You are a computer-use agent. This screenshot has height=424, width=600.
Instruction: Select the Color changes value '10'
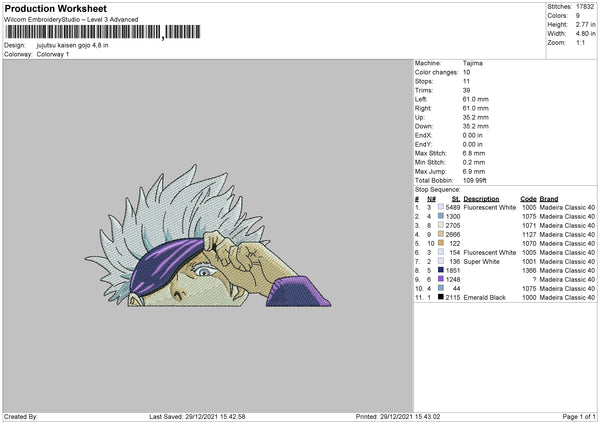pyautogui.click(x=466, y=72)
